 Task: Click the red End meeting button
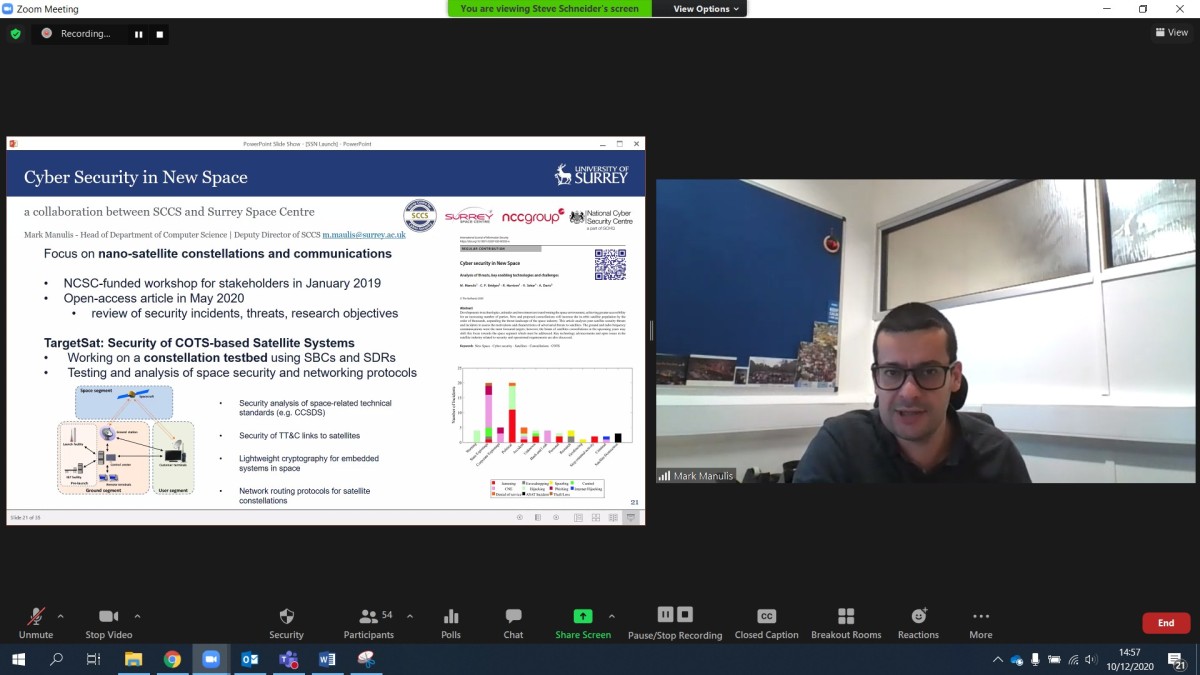[x=1165, y=623]
